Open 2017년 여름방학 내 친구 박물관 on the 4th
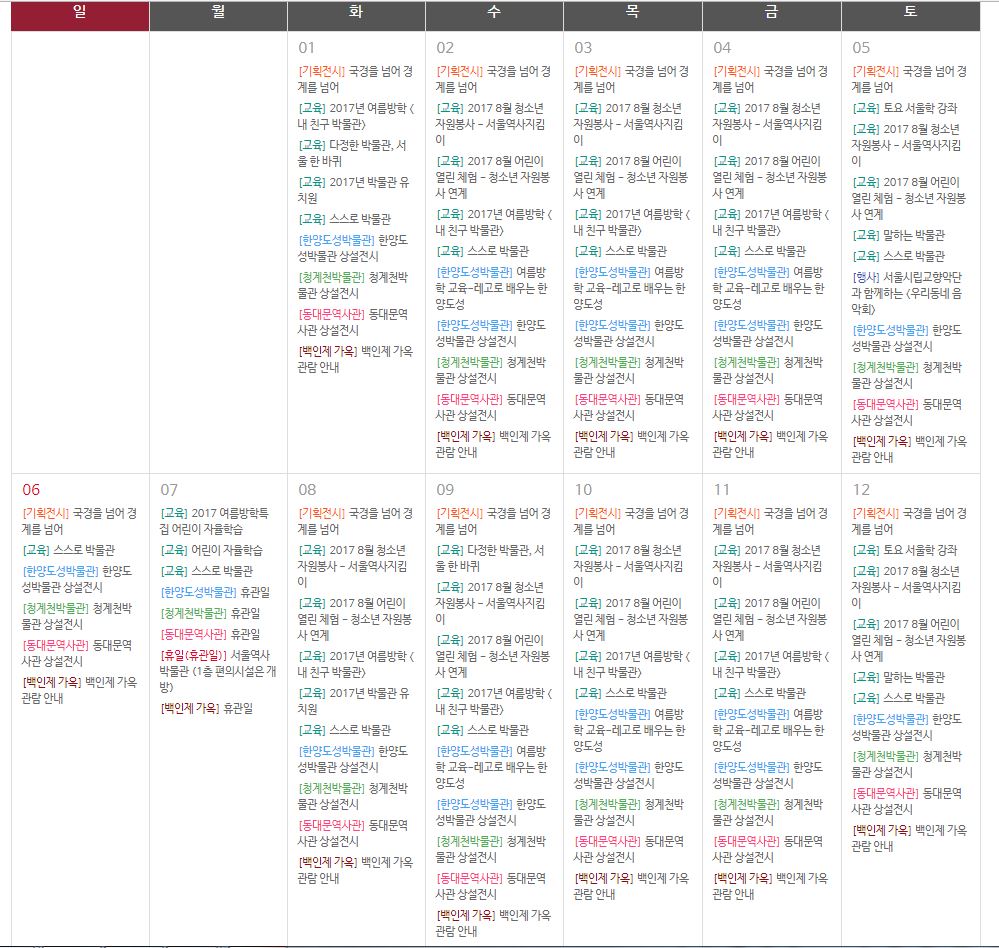999x948 pixels. click(x=770, y=223)
